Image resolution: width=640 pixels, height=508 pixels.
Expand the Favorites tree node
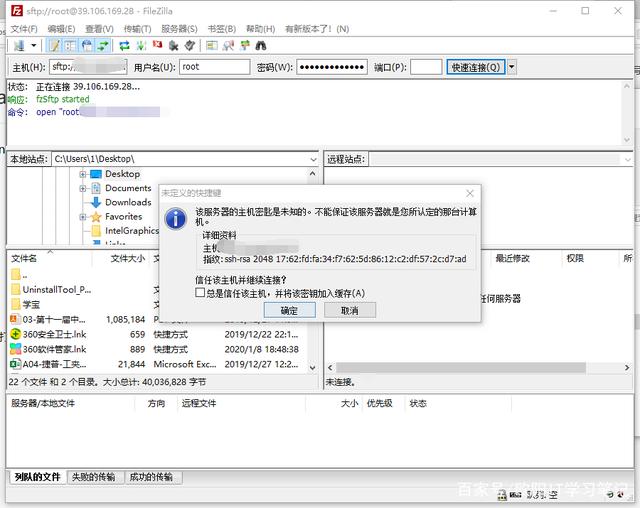click(x=83, y=217)
